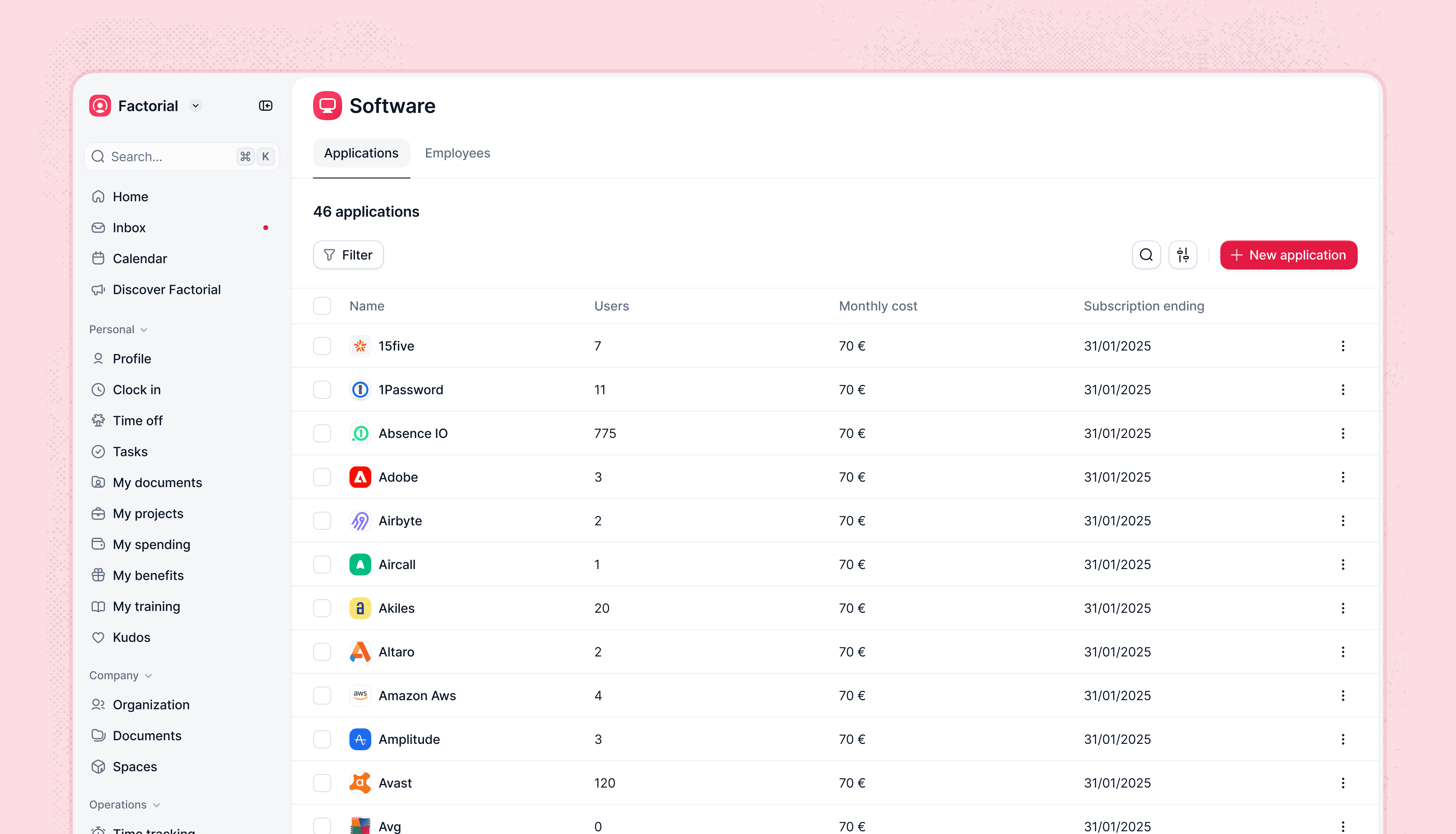
Task: Sort by the Monthly cost column header
Action: (x=878, y=306)
